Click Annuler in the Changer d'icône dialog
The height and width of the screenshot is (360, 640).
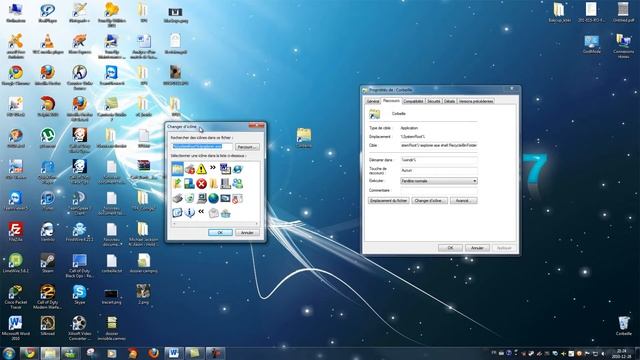tap(247, 232)
